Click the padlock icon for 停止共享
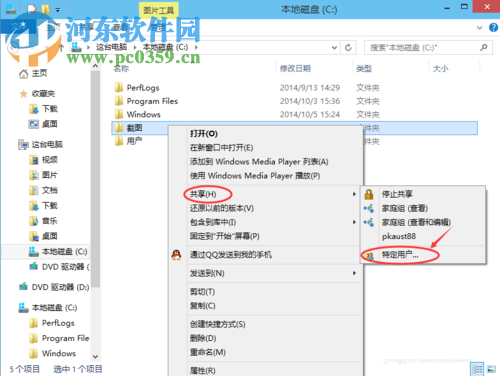This screenshot has height=376, width=500. click(x=369, y=194)
